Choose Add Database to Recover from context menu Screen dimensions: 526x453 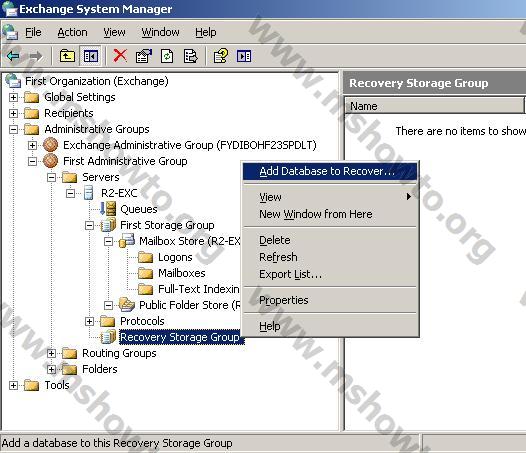tap(330, 171)
